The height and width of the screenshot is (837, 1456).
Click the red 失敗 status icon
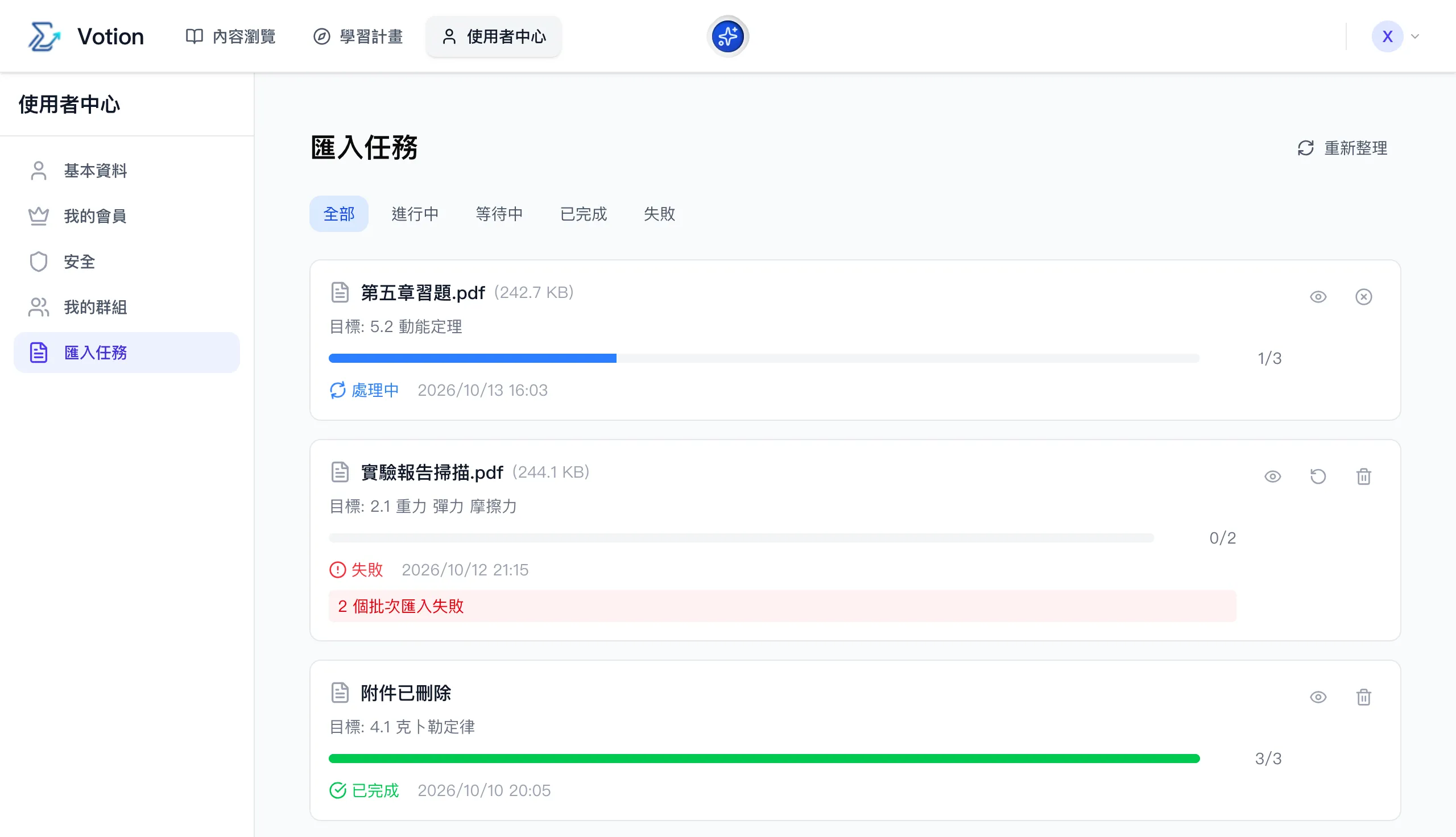pos(337,570)
